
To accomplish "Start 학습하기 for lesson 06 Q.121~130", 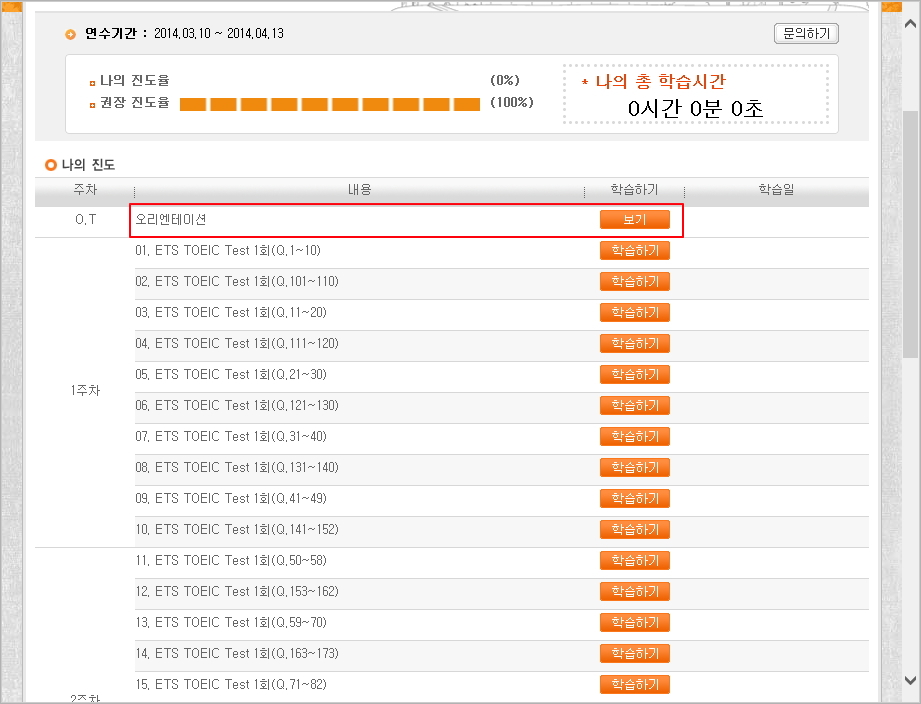I will click(634, 406).
